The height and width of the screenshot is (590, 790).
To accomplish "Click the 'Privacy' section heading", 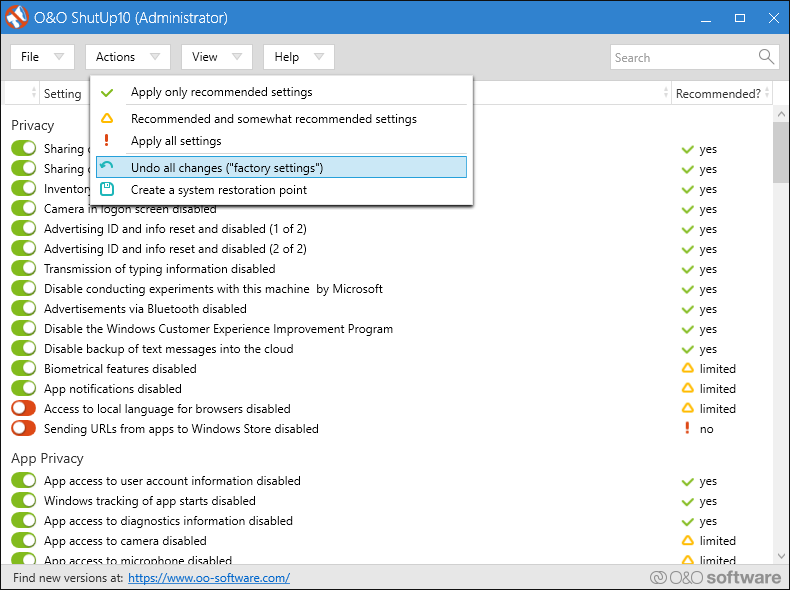I will [32, 125].
